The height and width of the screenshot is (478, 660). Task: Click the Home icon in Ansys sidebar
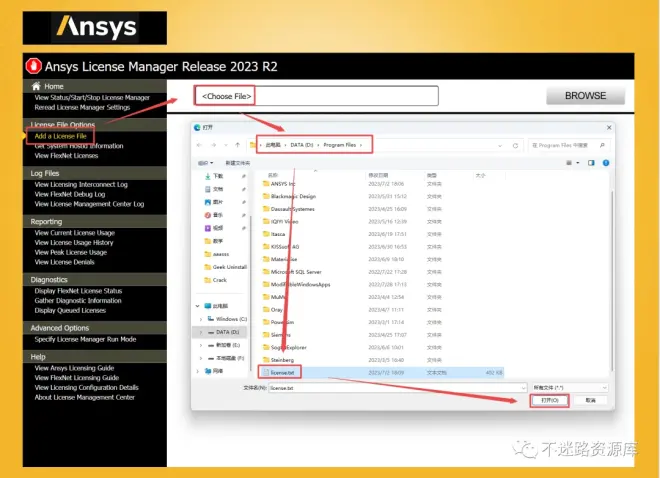point(36,86)
